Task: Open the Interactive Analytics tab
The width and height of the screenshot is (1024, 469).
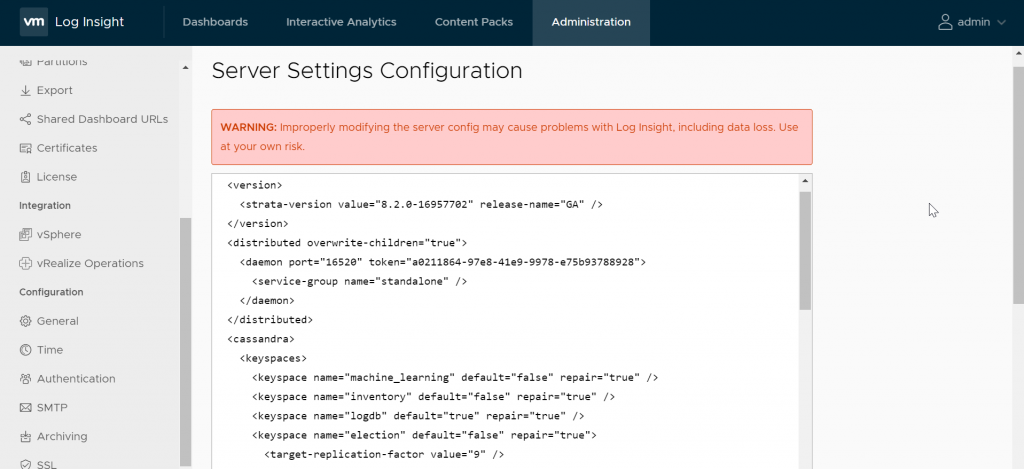Action: [x=341, y=22]
